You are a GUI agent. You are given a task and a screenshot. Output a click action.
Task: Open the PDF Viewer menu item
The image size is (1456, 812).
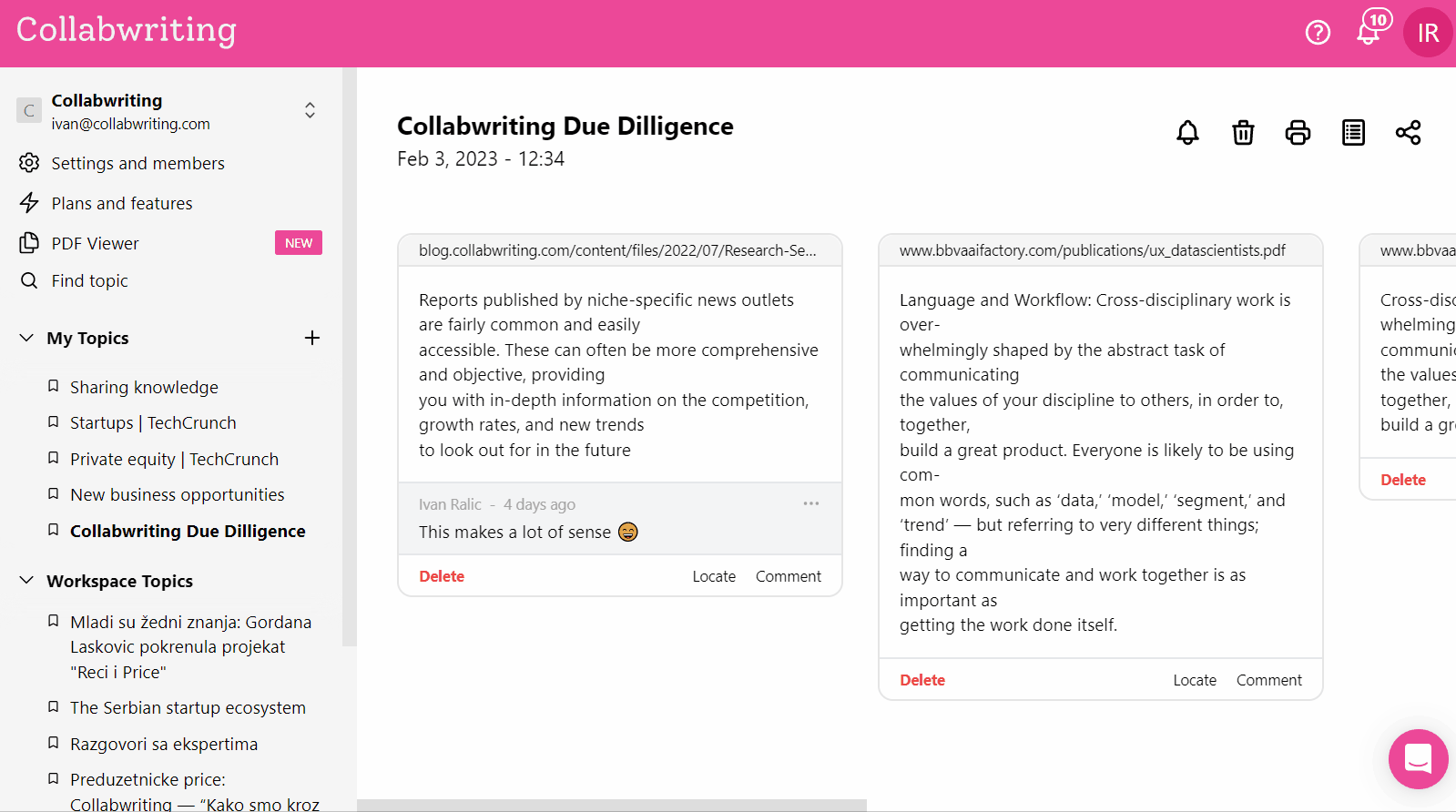(95, 243)
